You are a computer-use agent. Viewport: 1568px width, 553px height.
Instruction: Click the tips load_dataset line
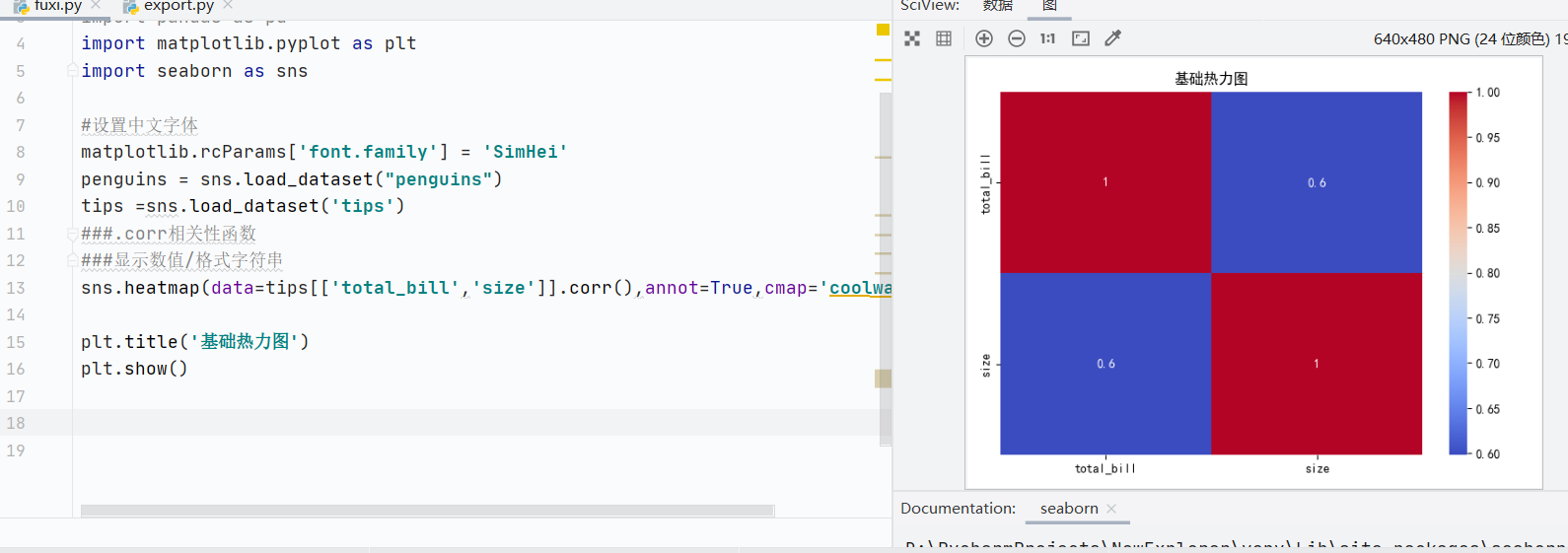point(243,206)
